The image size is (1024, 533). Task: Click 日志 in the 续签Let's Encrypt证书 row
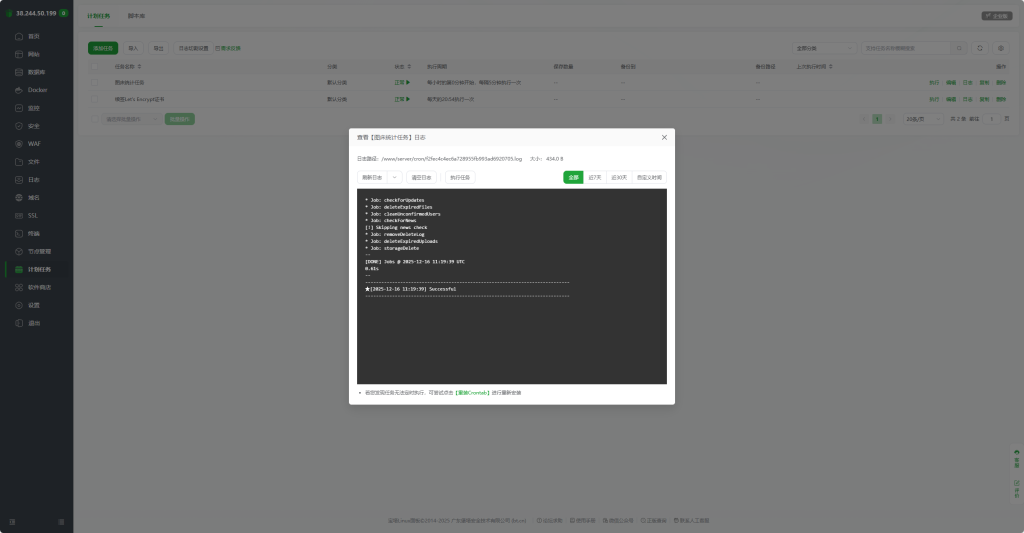tap(968, 99)
